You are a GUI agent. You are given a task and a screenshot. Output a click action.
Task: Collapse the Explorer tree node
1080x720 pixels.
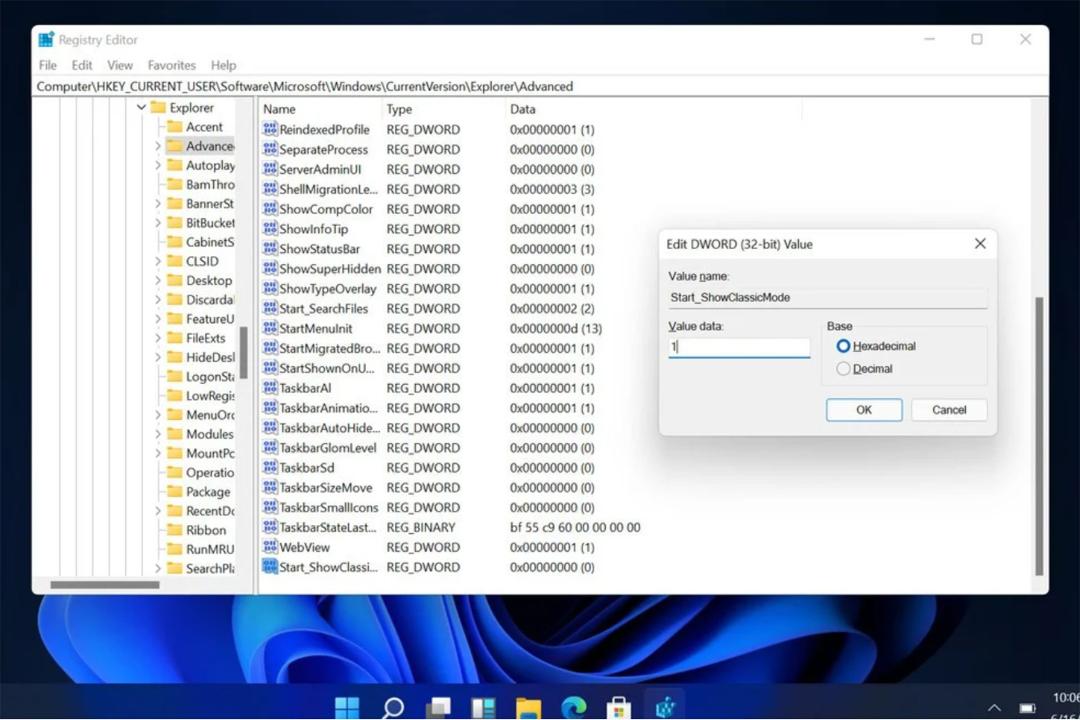(x=141, y=107)
